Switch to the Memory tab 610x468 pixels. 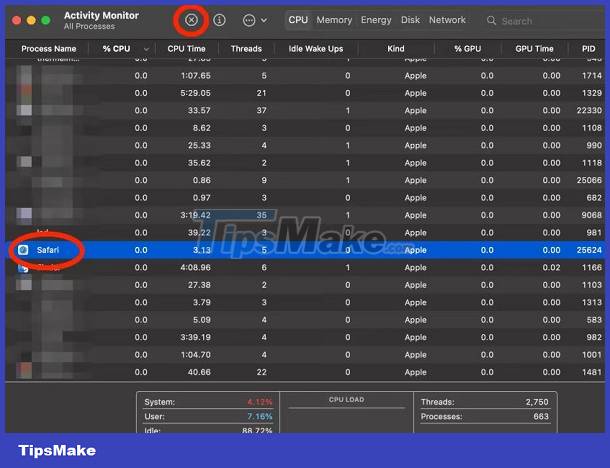(334, 20)
